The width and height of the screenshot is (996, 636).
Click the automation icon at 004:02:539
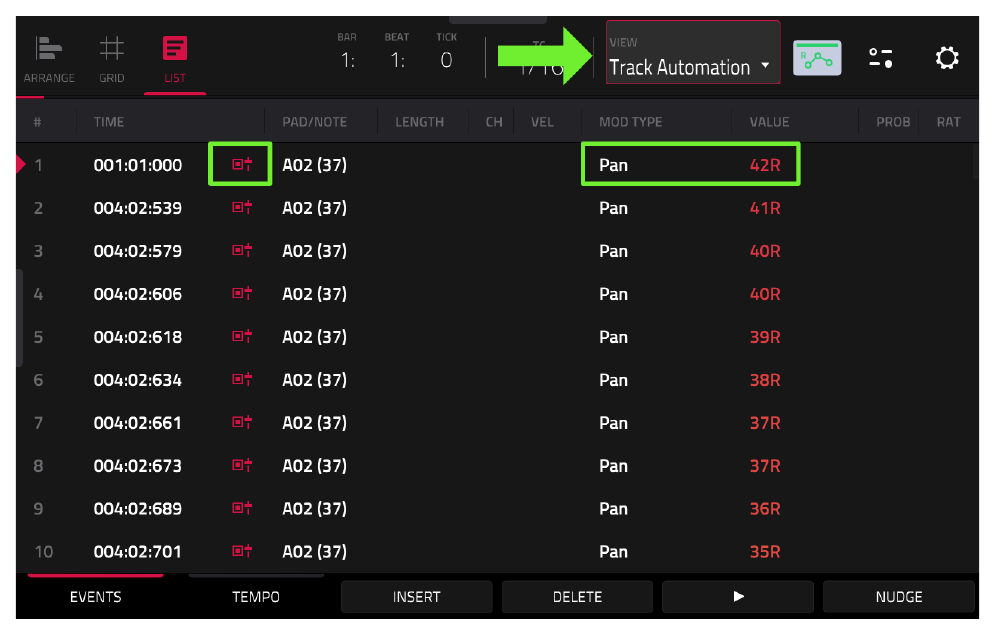tap(242, 207)
